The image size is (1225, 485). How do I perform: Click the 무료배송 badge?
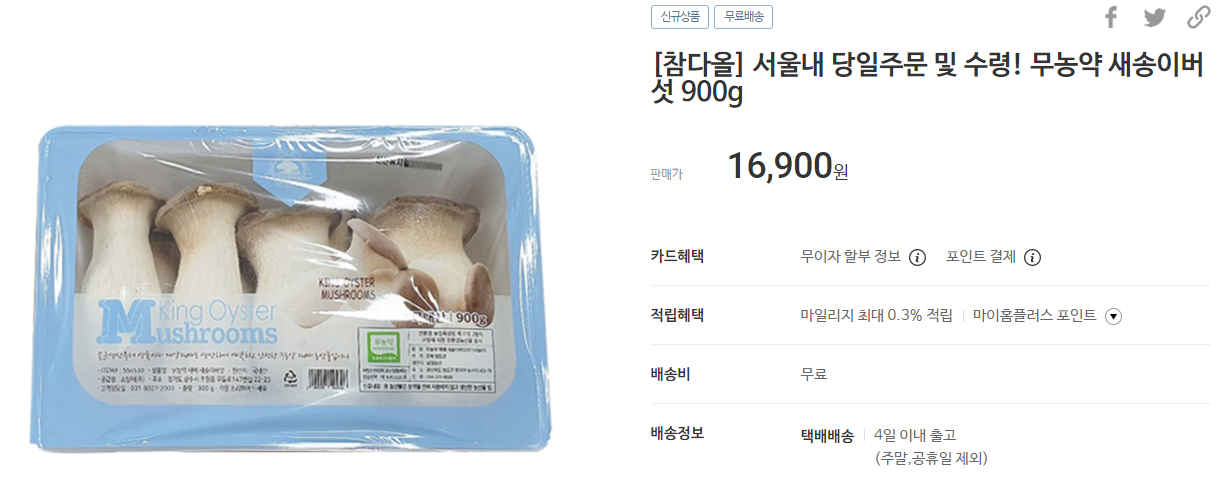point(743,17)
